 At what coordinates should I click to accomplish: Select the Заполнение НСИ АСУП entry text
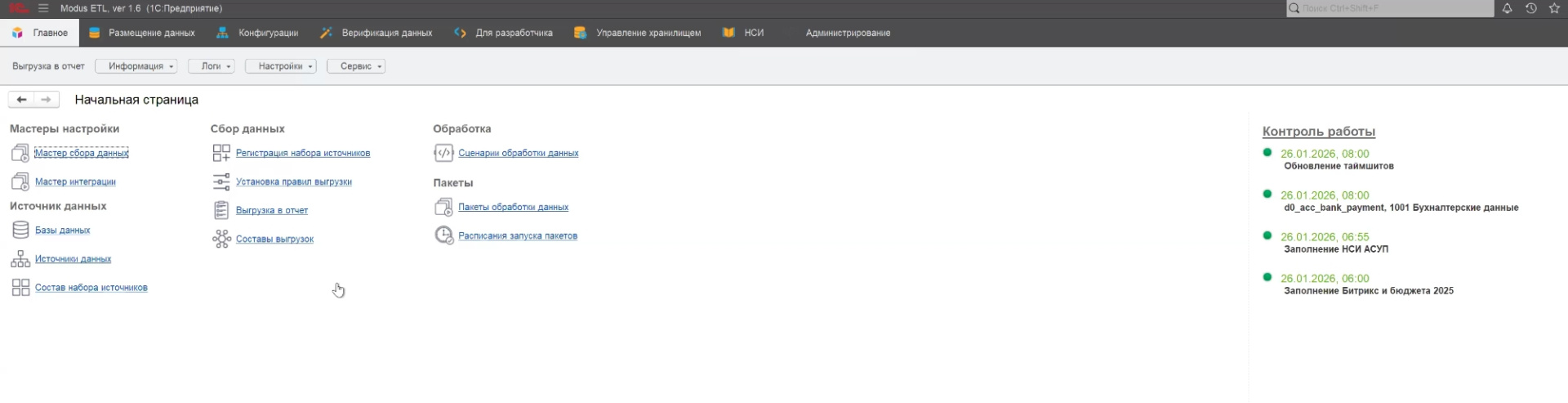1336,249
